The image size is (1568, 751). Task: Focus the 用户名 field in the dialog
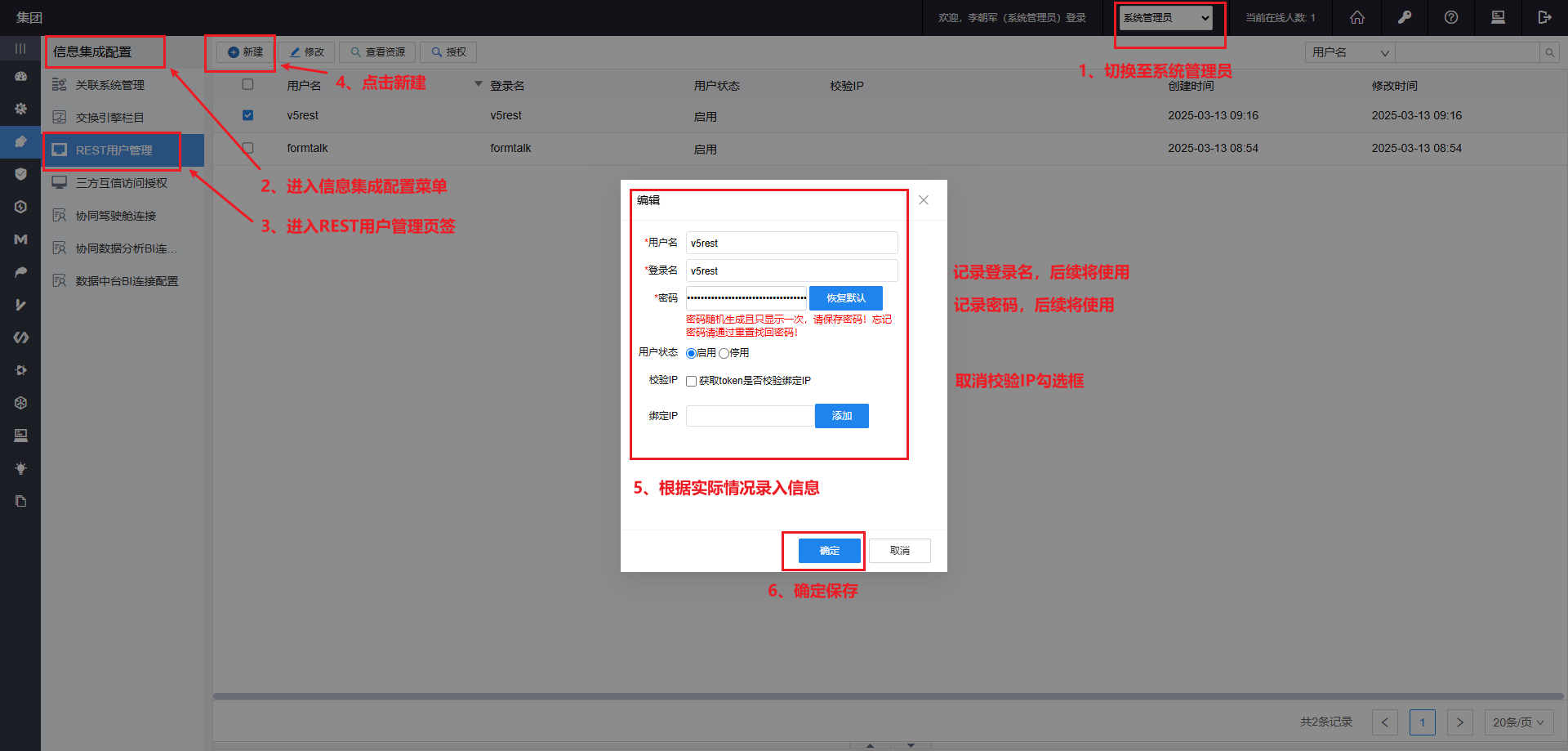[792, 243]
